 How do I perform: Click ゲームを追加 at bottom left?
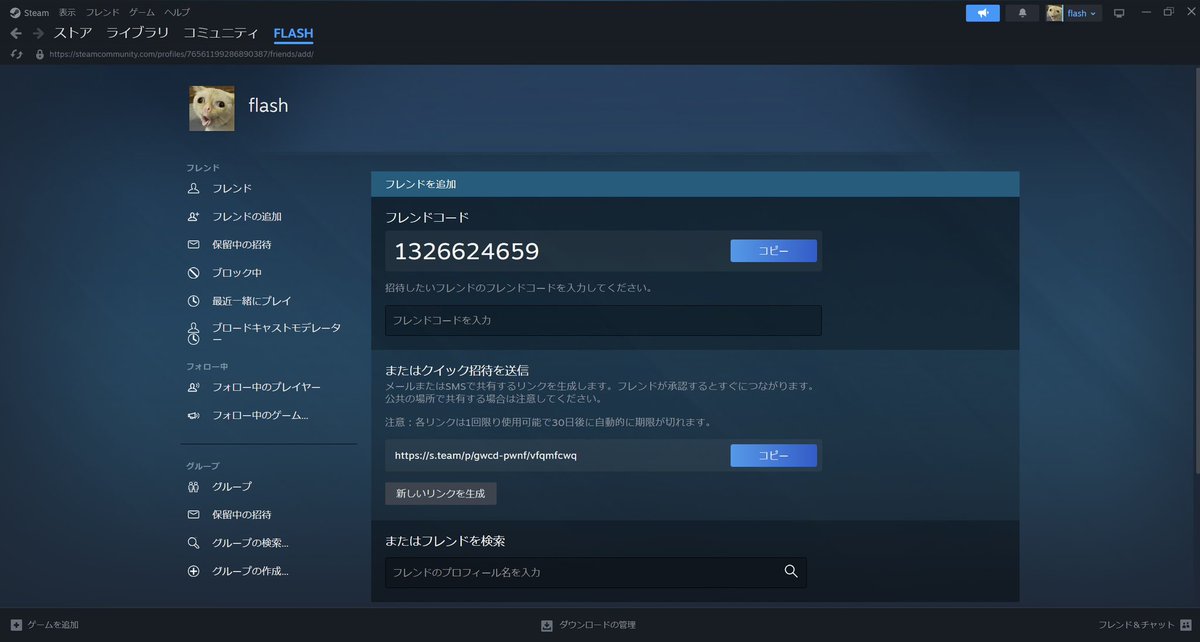(52, 625)
